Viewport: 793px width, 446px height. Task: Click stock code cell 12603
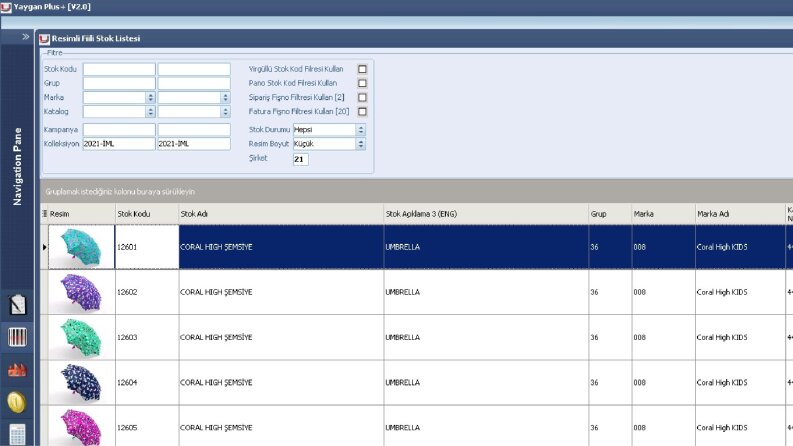[x=147, y=337]
